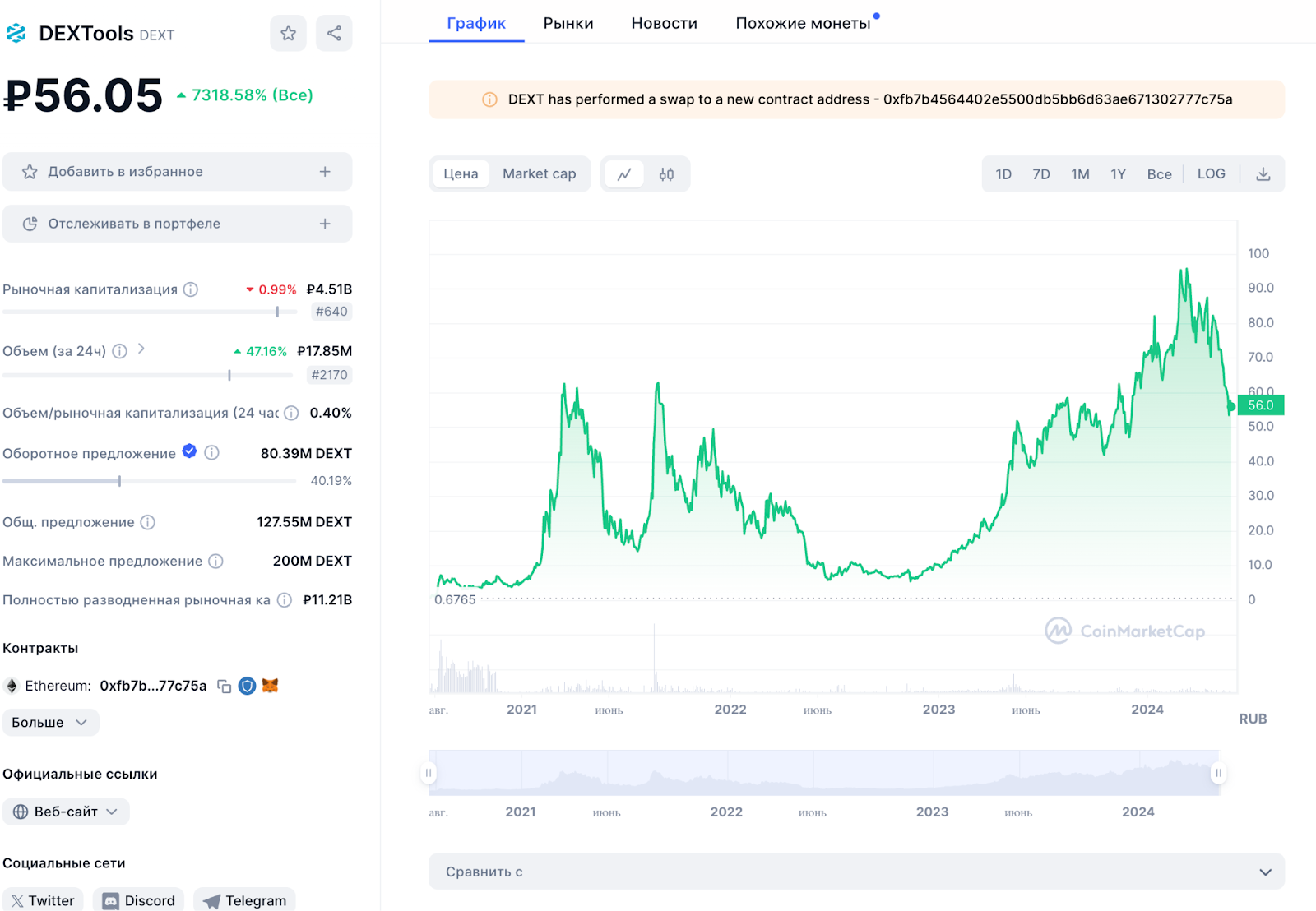Open info icon next to Максимальное предложение
This screenshot has height=911, width=1316.
point(215,561)
